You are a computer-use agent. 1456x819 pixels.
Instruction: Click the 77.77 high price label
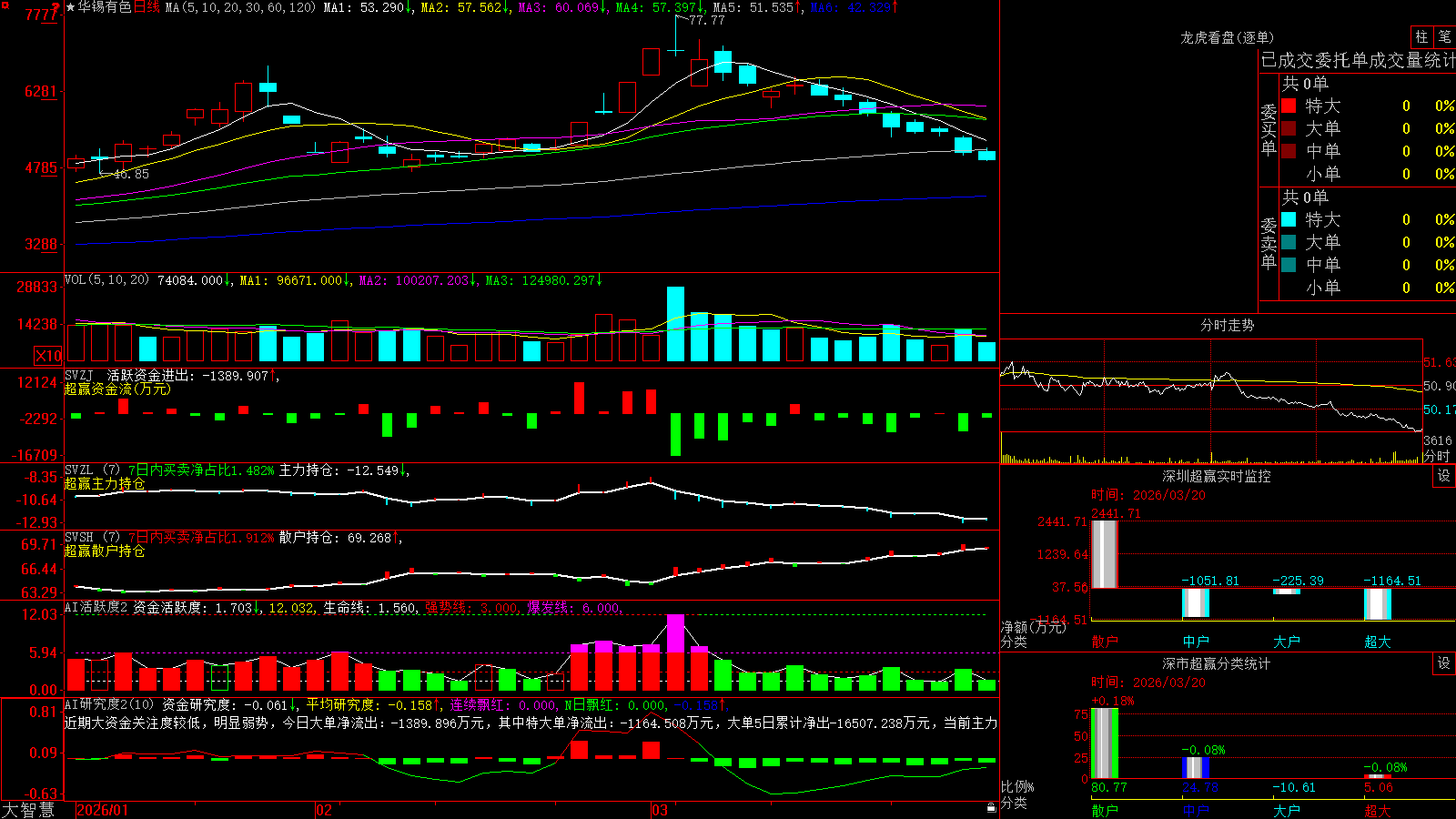click(707, 20)
